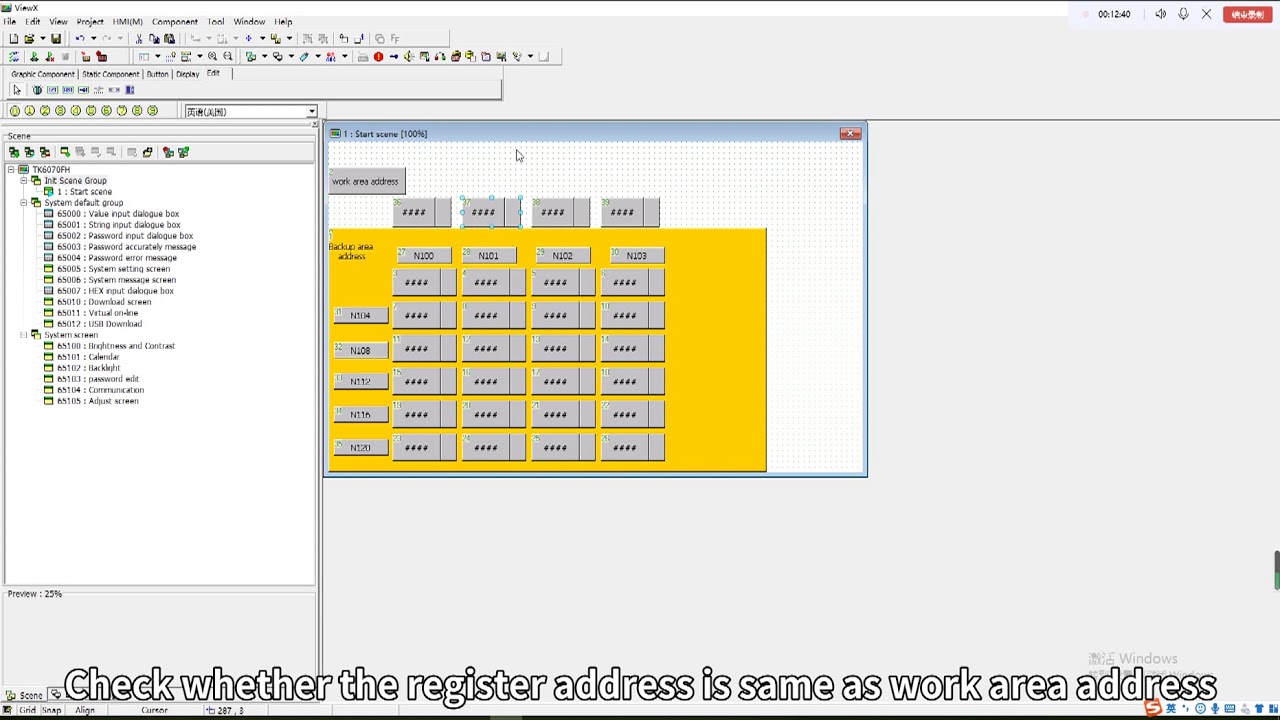Select 65012 : USB Download tree item

coord(99,324)
